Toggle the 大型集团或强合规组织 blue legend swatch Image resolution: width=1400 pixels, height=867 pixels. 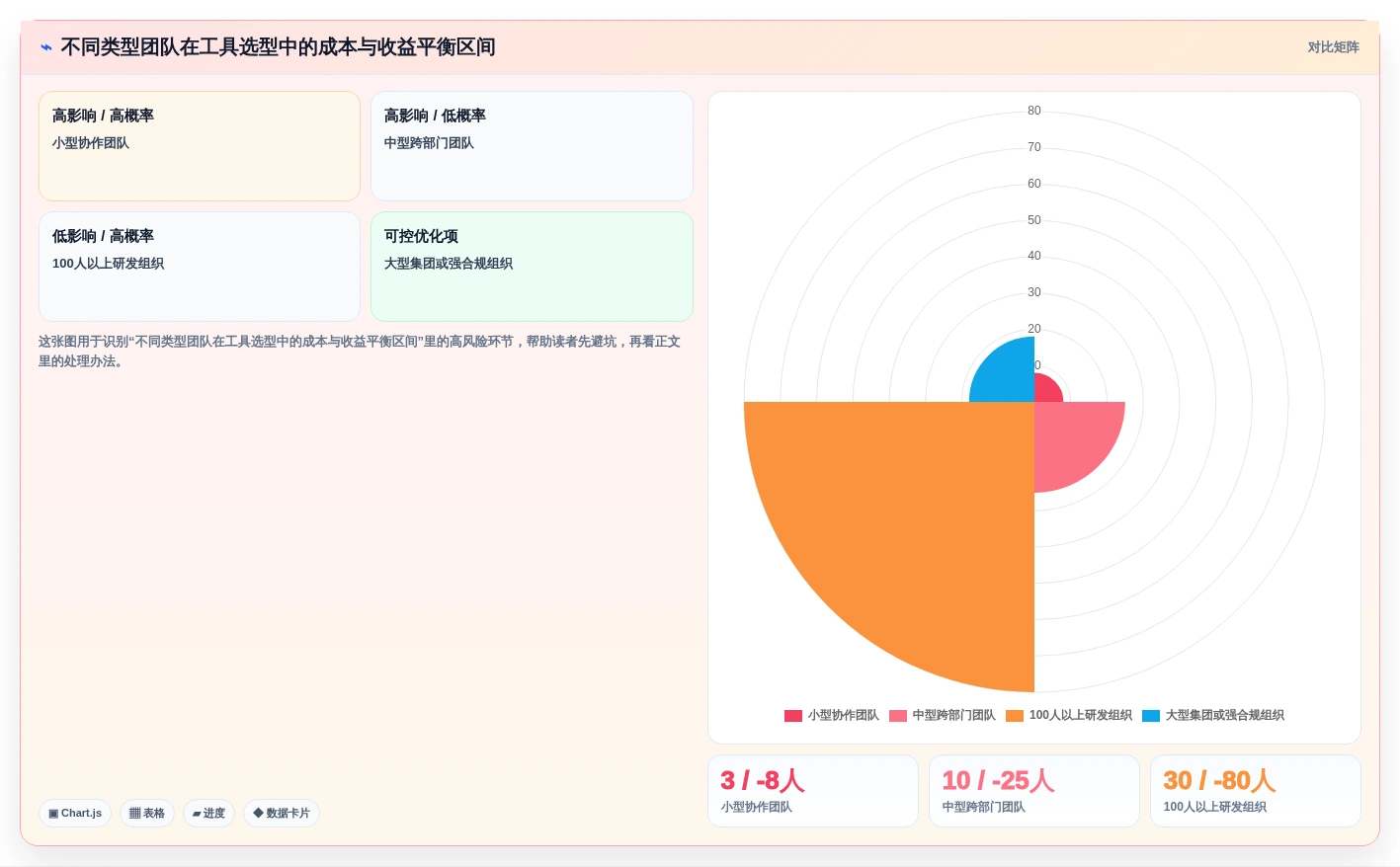pos(1151,716)
